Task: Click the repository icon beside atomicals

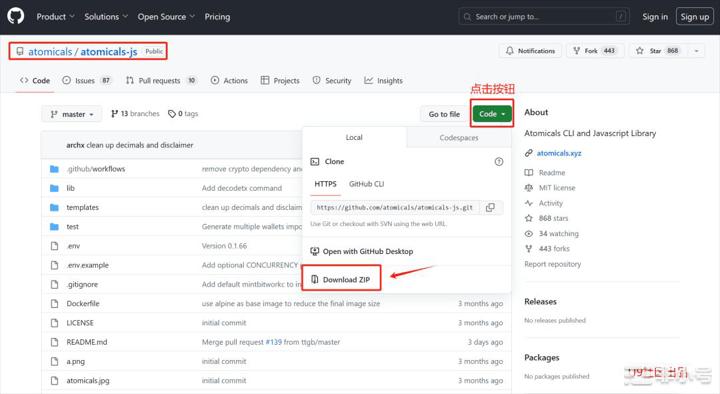Action: tap(20, 51)
